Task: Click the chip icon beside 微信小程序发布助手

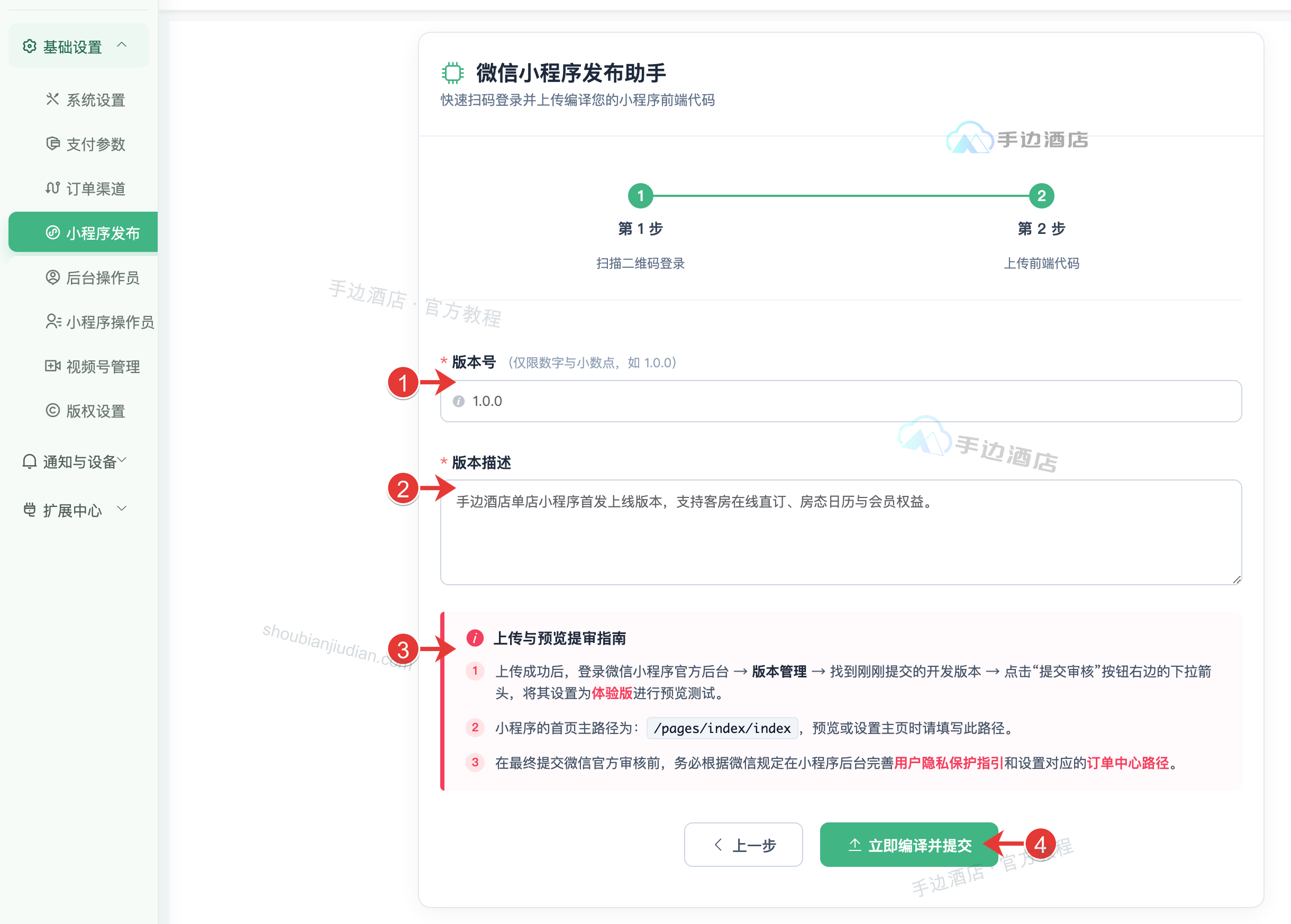Action: coord(453,73)
